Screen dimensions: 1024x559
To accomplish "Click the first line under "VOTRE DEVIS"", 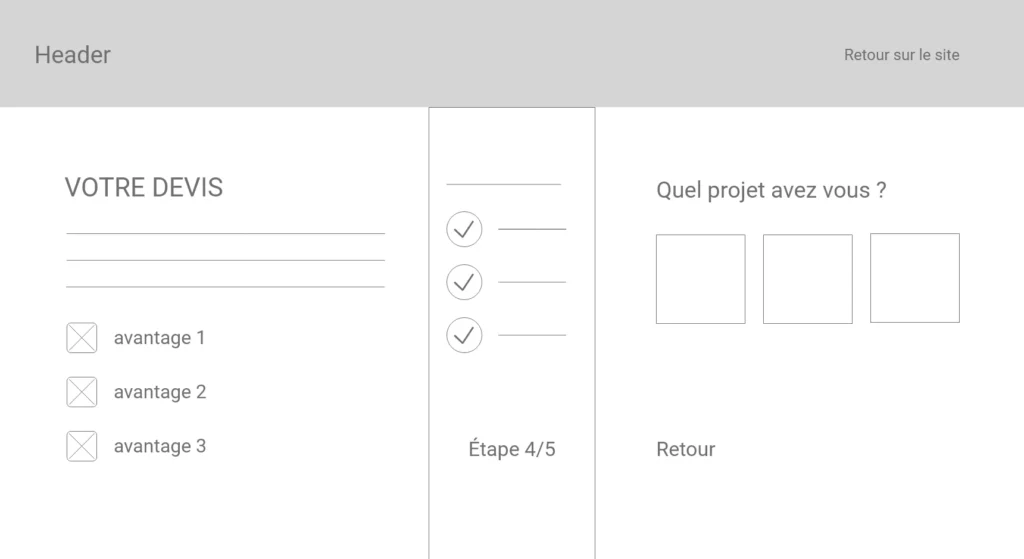I will pos(225,233).
